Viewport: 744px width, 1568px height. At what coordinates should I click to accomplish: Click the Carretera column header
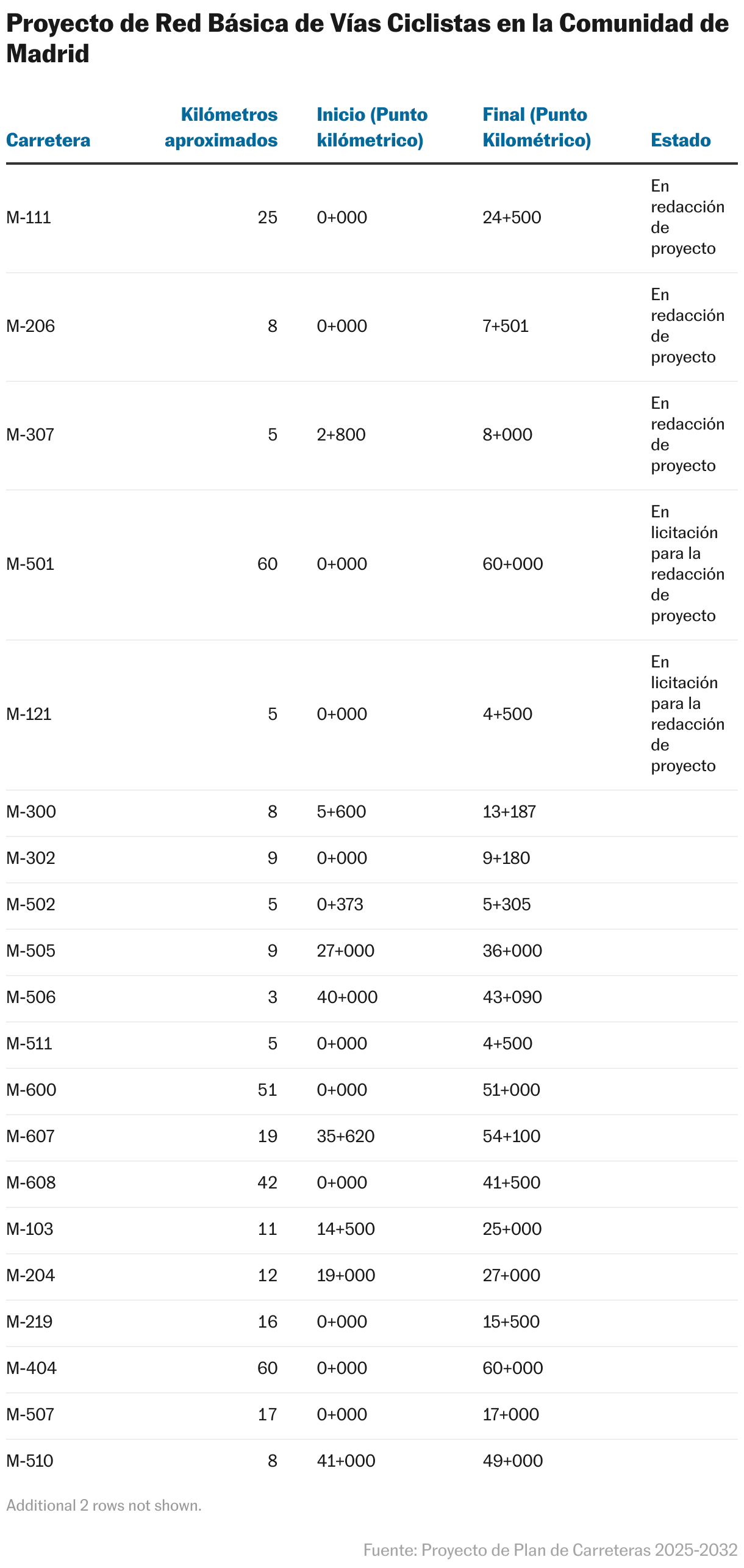pos(48,140)
